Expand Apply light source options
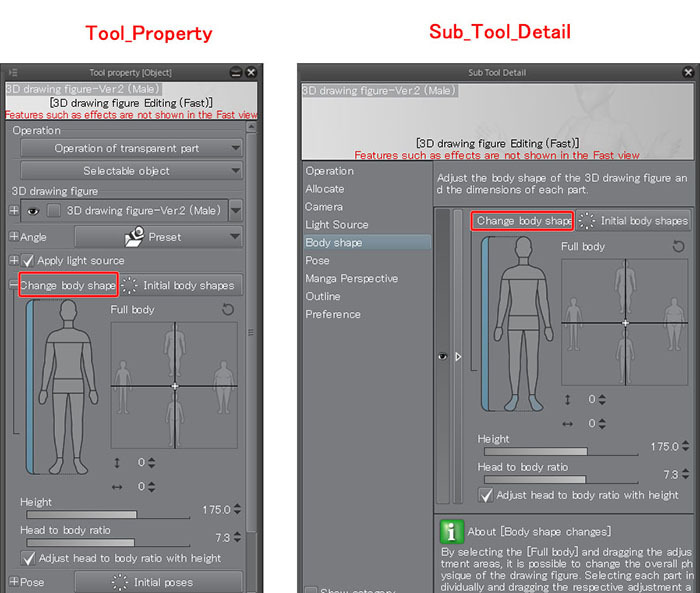This screenshot has height=593, width=700. [x=14, y=260]
